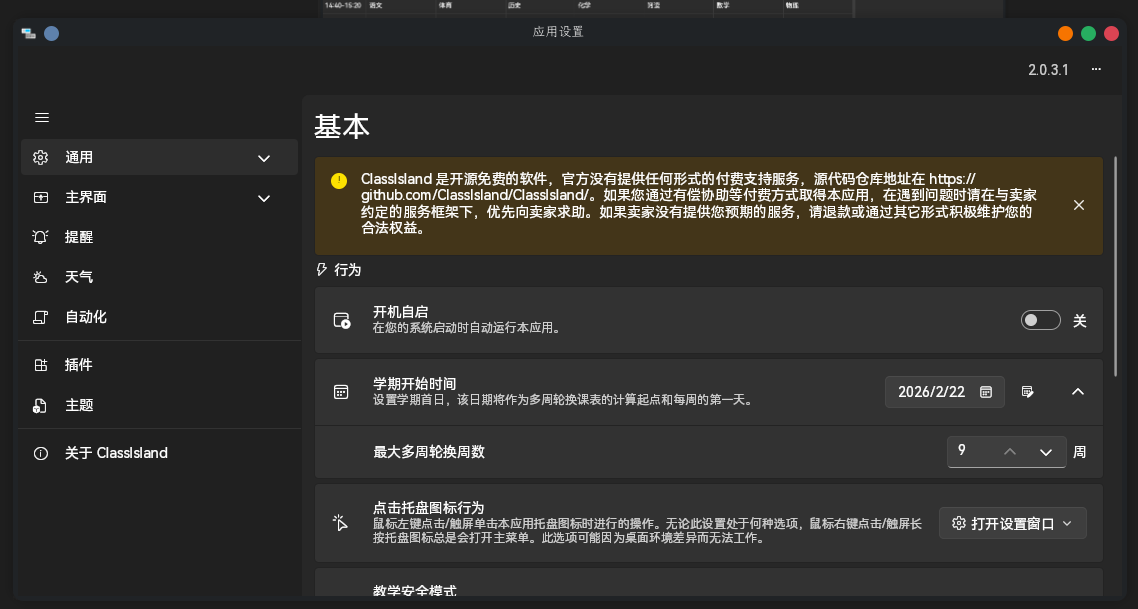The height and width of the screenshot is (609, 1138).
Task: Open the three-dots more options menu
Action: [1096, 70]
